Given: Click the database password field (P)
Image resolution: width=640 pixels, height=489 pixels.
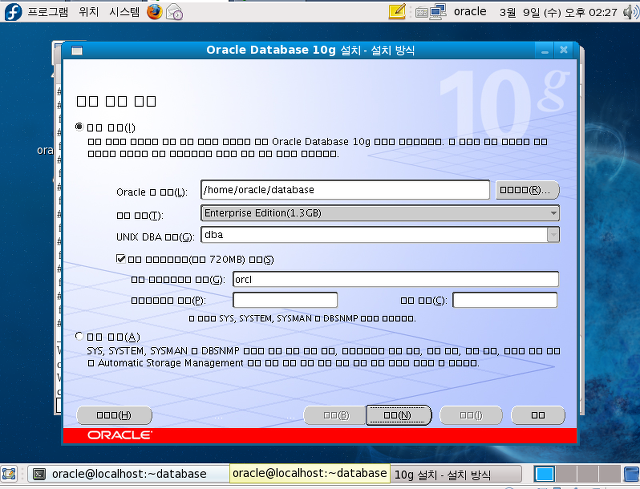Looking at the screenshot, I should [x=285, y=300].
